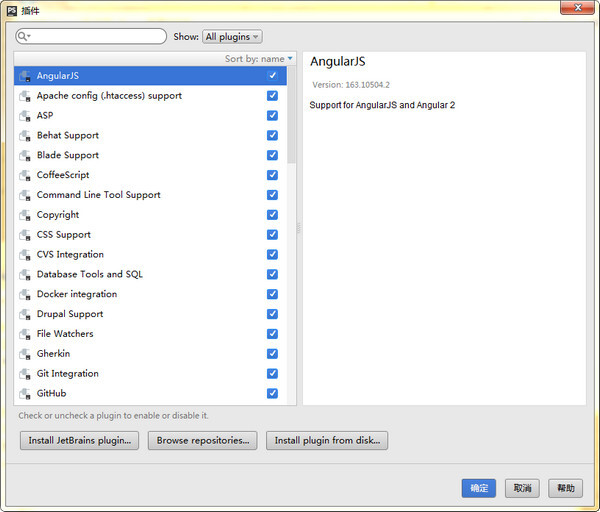Image resolution: width=600 pixels, height=512 pixels.
Task: Open help with the 帮助 button
Action: click(x=566, y=488)
